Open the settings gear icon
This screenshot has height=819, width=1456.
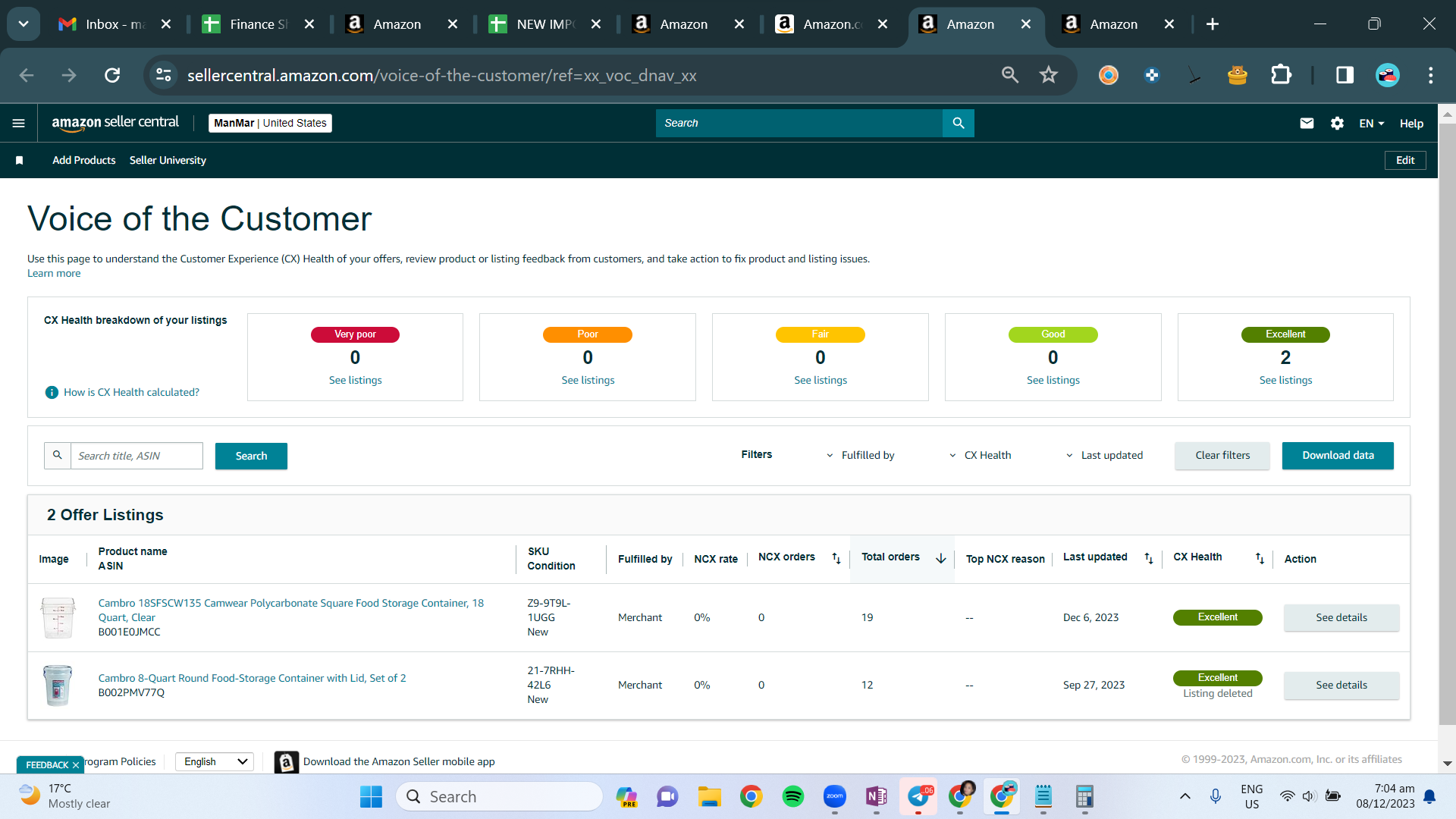point(1337,123)
